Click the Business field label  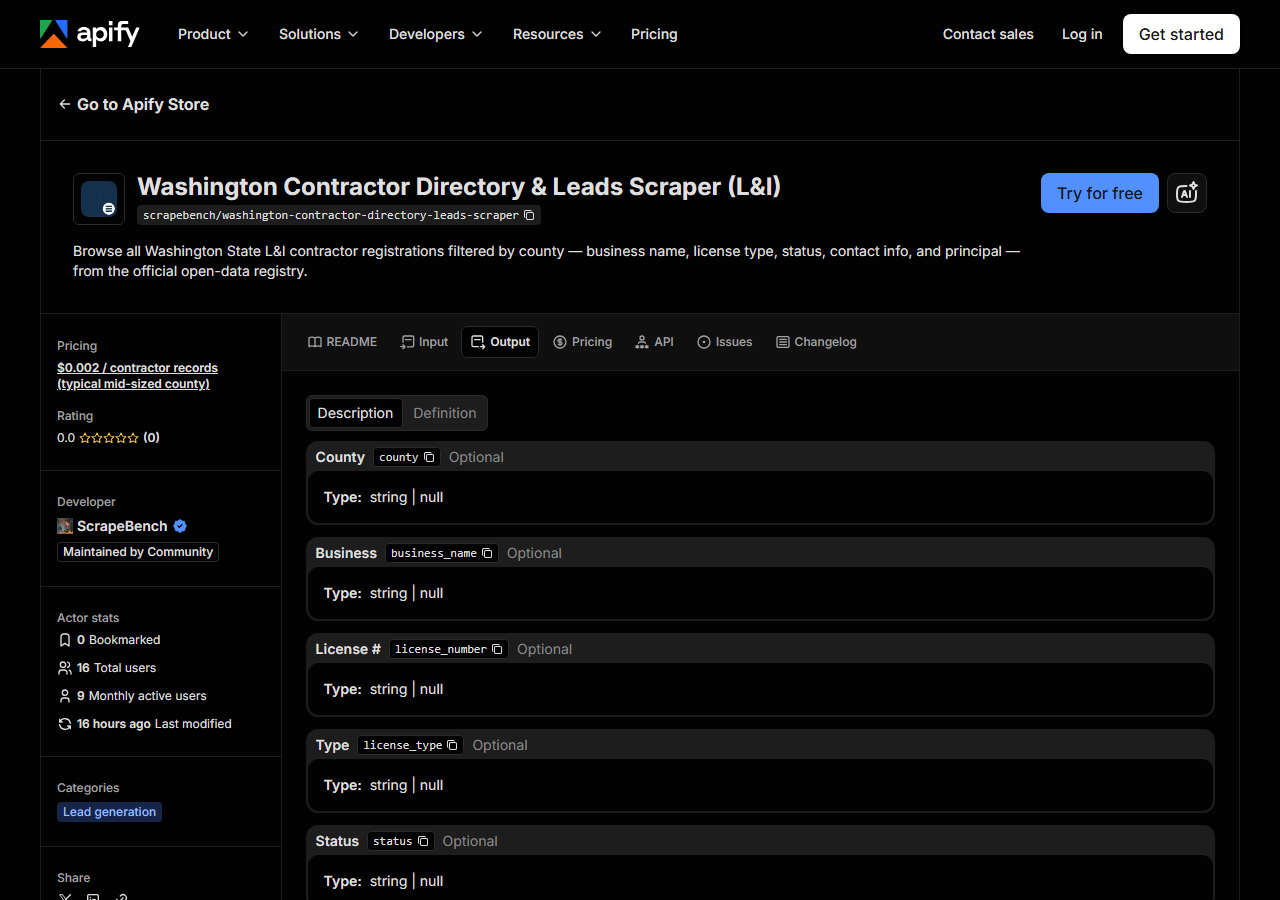click(346, 553)
